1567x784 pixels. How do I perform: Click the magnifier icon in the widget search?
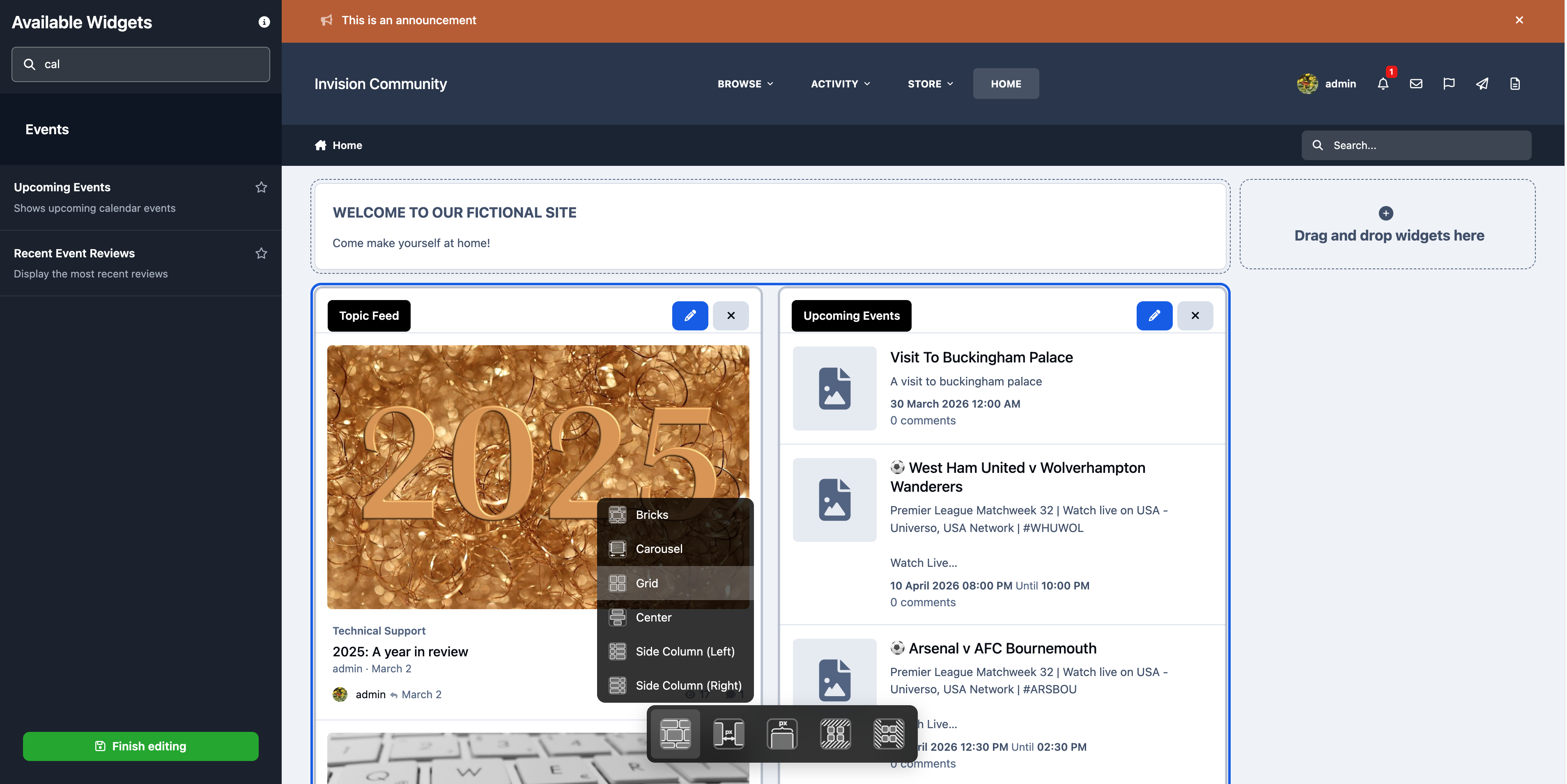(x=29, y=64)
